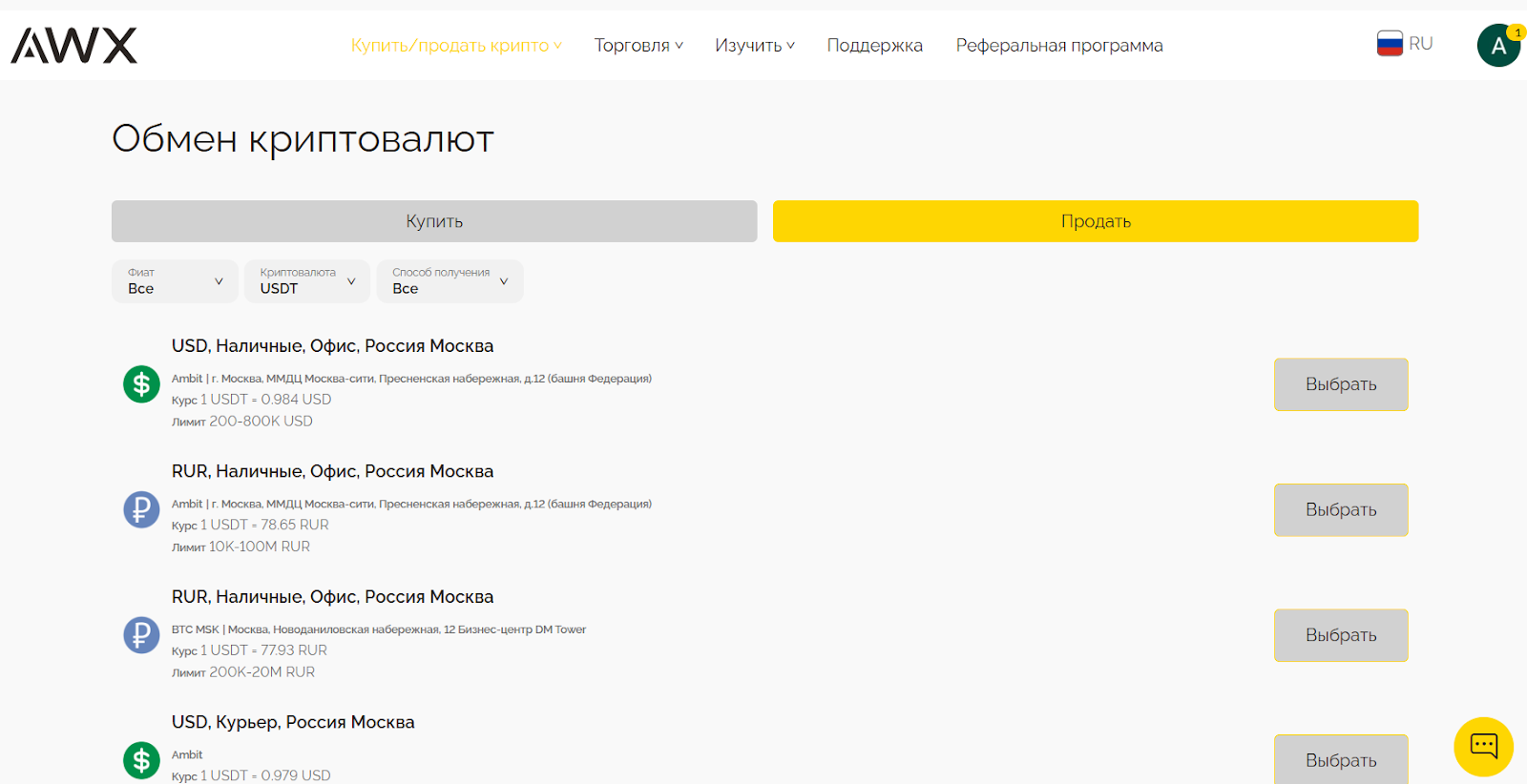Click the AWX logo
This screenshot has height=784, width=1527.
pos(74,45)
